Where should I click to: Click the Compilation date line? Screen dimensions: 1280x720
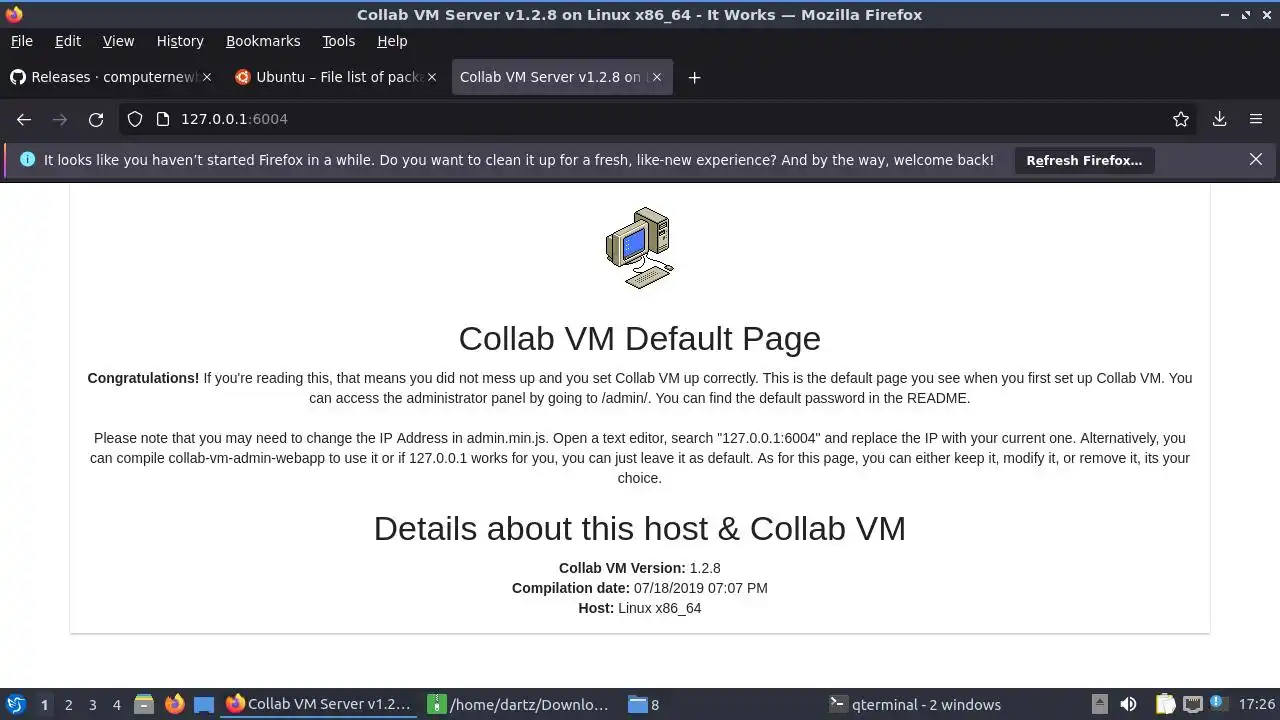[640, 588]
